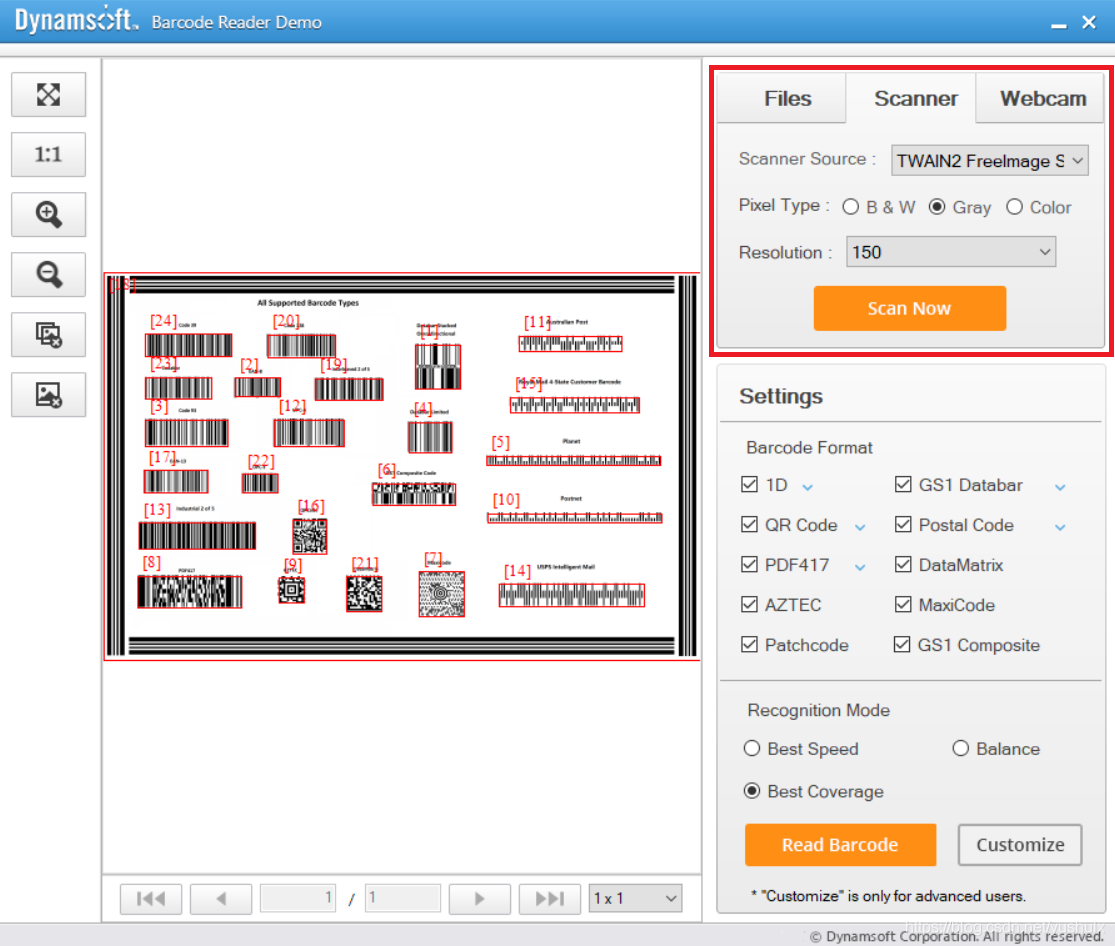Screen dimensions: 1115x946
Task: Click the total pages field
Action: [402, 898]
